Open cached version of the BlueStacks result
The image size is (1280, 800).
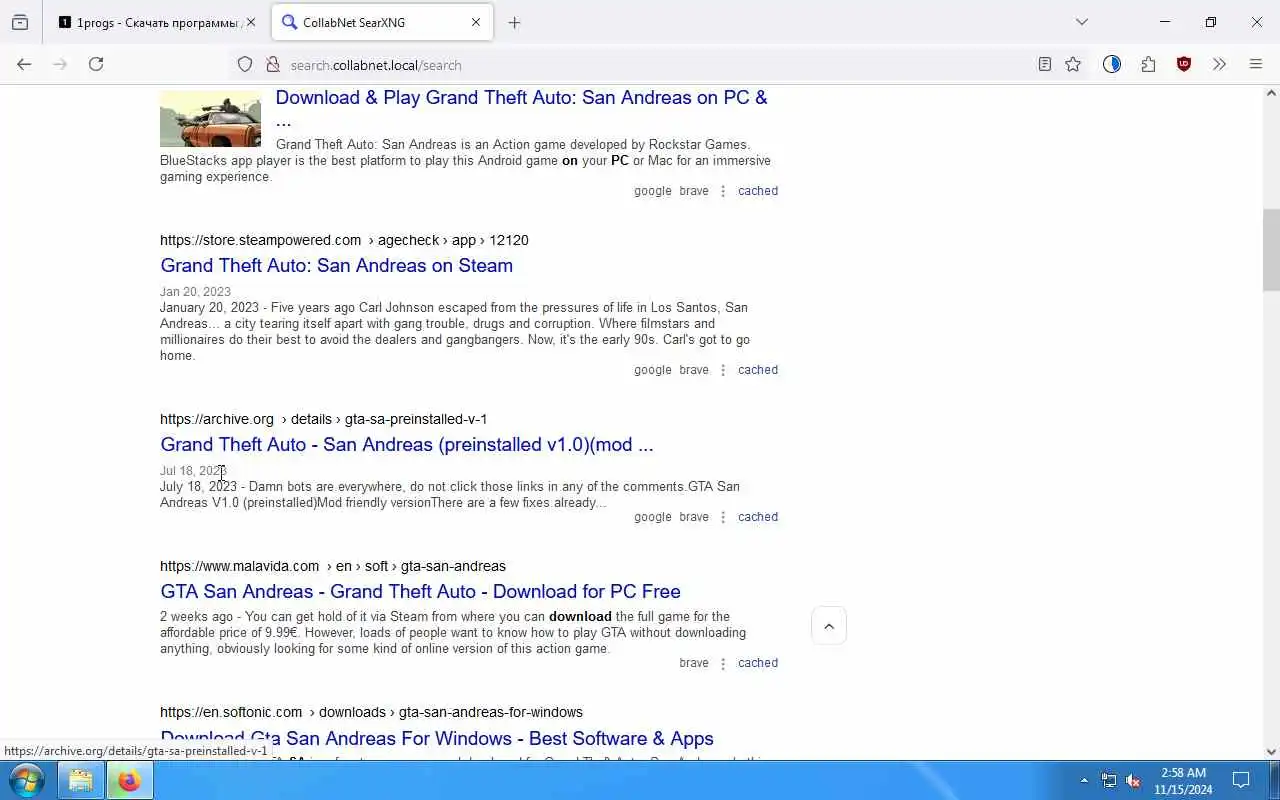[x=757, y=190]
